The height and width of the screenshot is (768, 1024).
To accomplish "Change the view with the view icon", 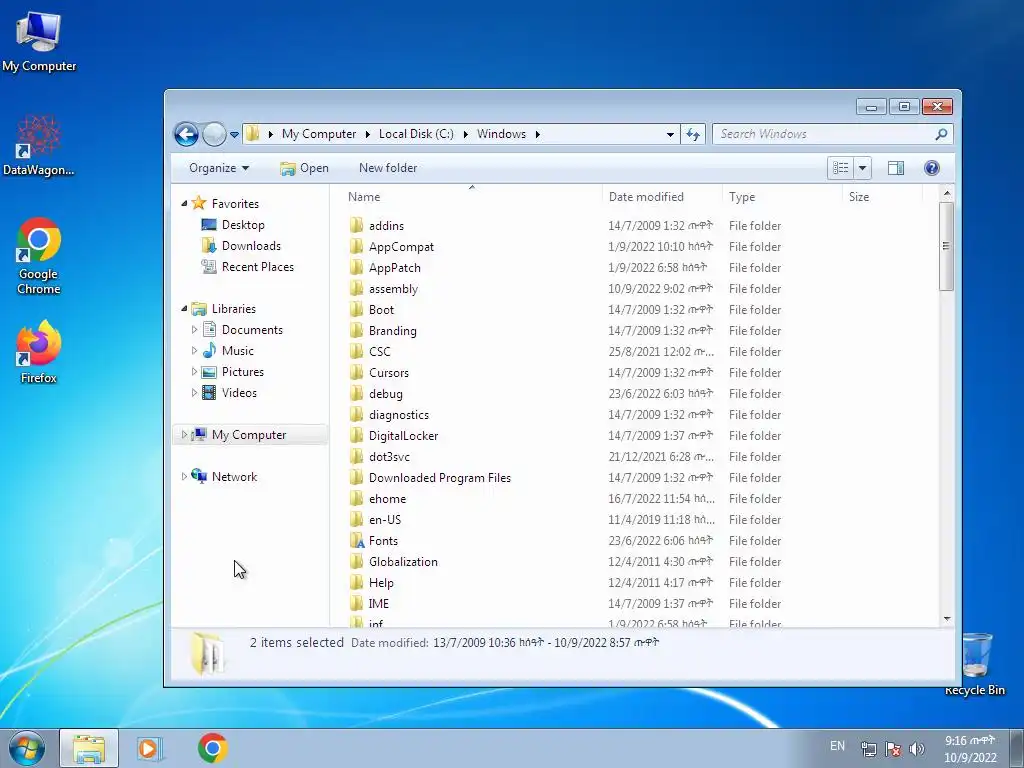I will click(x=840, y=168).
